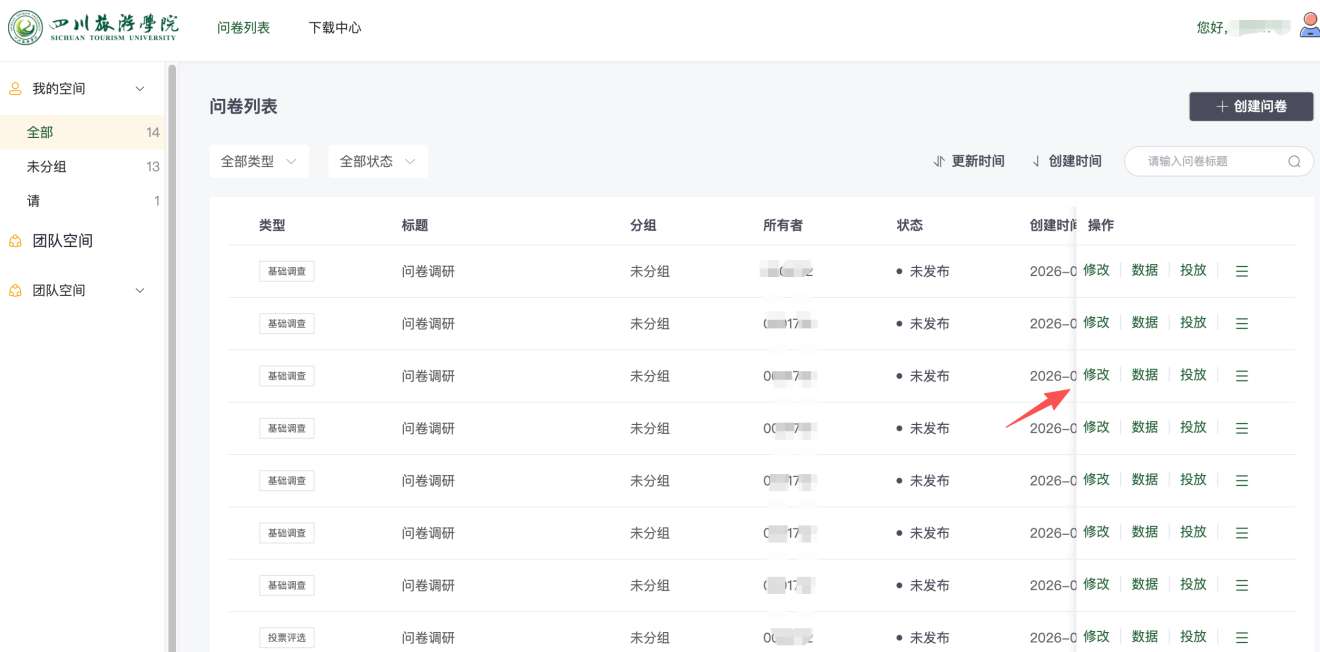The height and width of the screenshot is (652, 1320).
Task: Click the 所有者 column header
Action: [x=783, y=226]
